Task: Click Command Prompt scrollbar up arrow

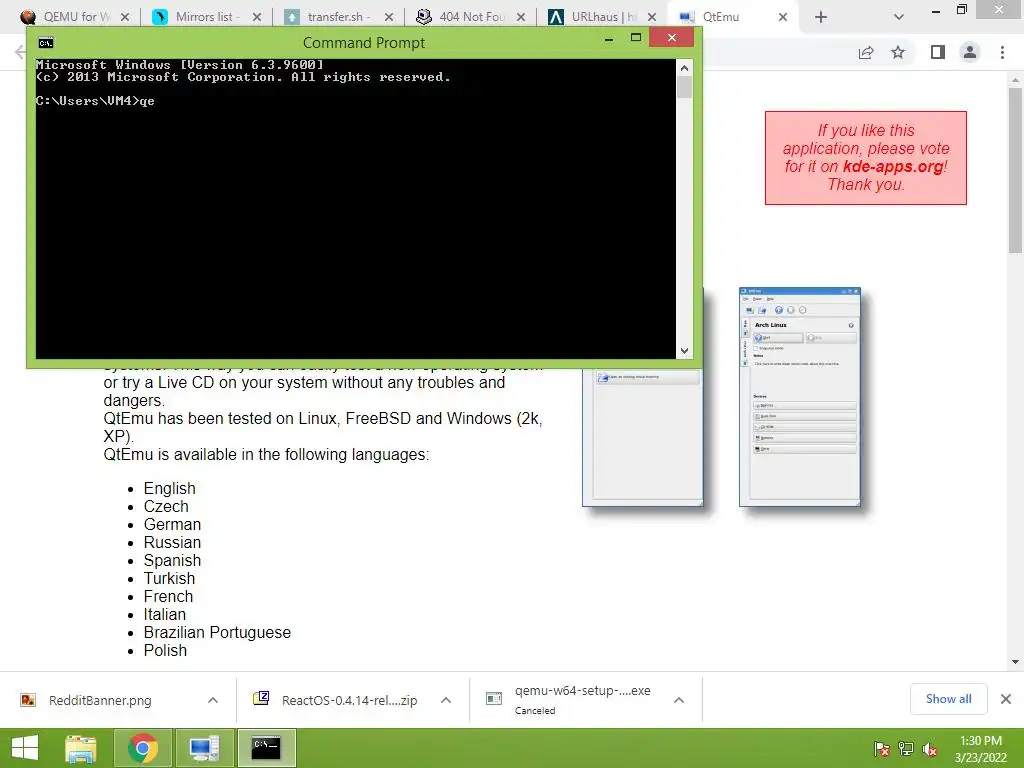Action: click(684, 68)
